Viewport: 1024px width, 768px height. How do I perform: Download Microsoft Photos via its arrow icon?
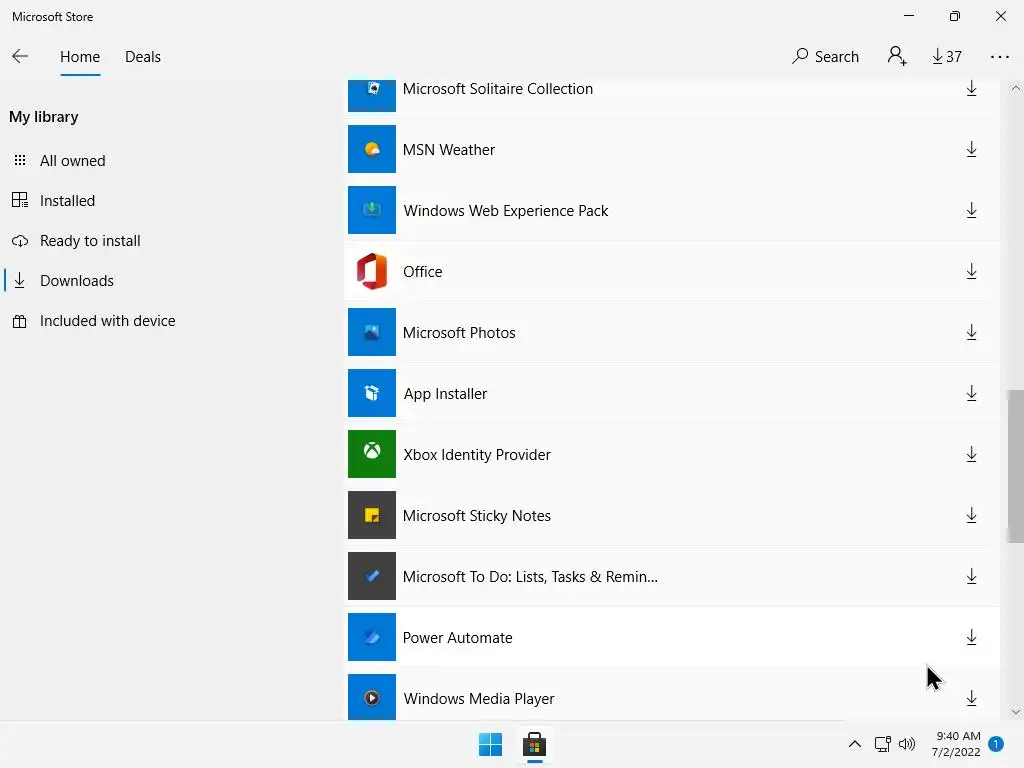[x=971, y=332]
